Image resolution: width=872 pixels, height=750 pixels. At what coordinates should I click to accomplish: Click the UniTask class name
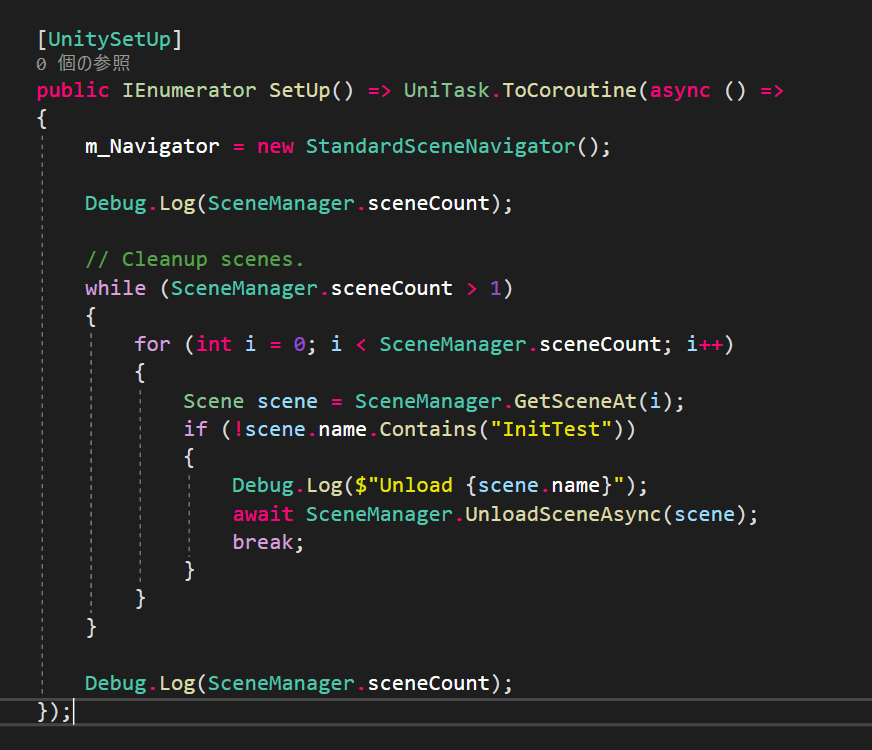click(447, 90)
